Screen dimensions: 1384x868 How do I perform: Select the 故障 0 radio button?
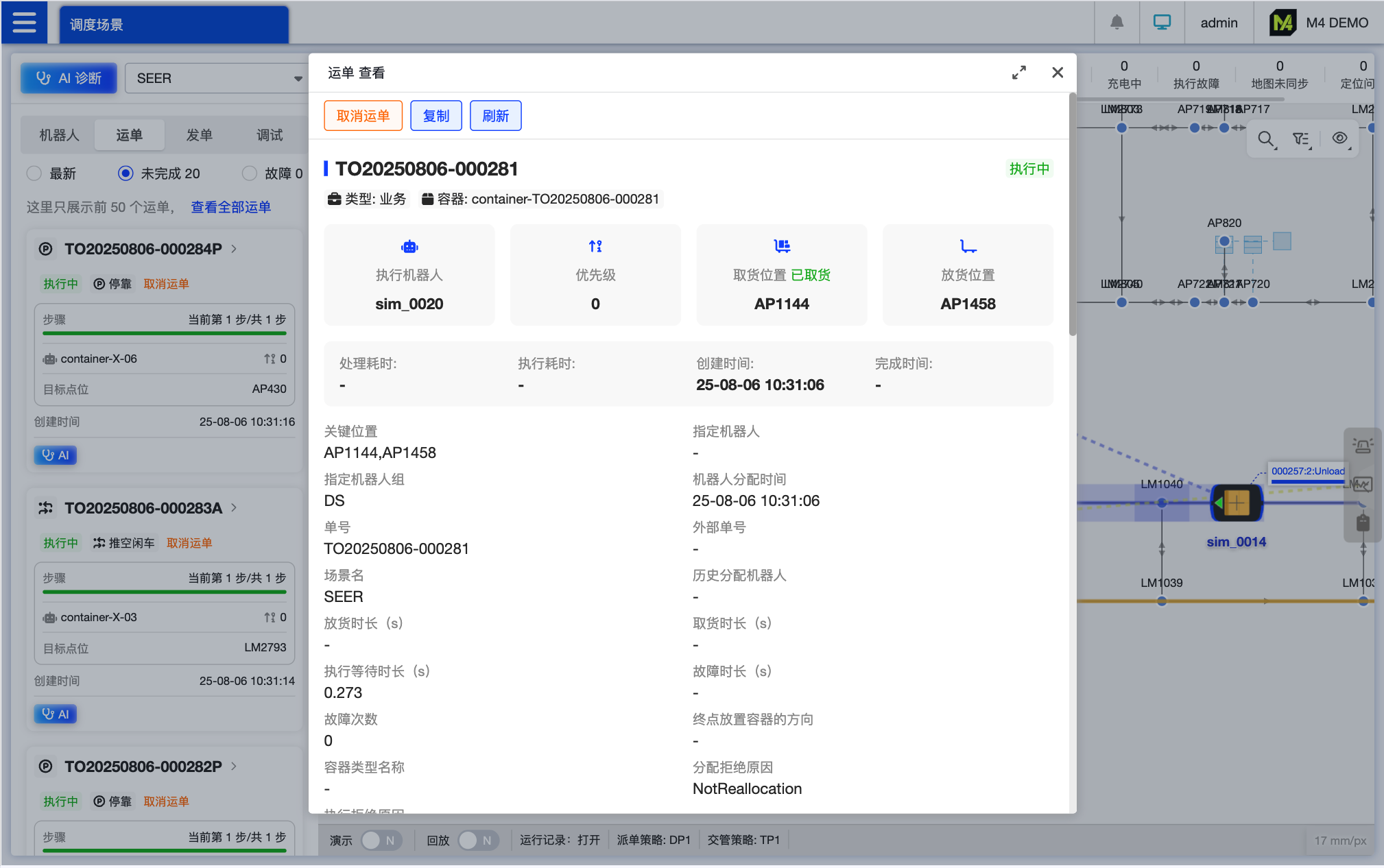point(250,173)
